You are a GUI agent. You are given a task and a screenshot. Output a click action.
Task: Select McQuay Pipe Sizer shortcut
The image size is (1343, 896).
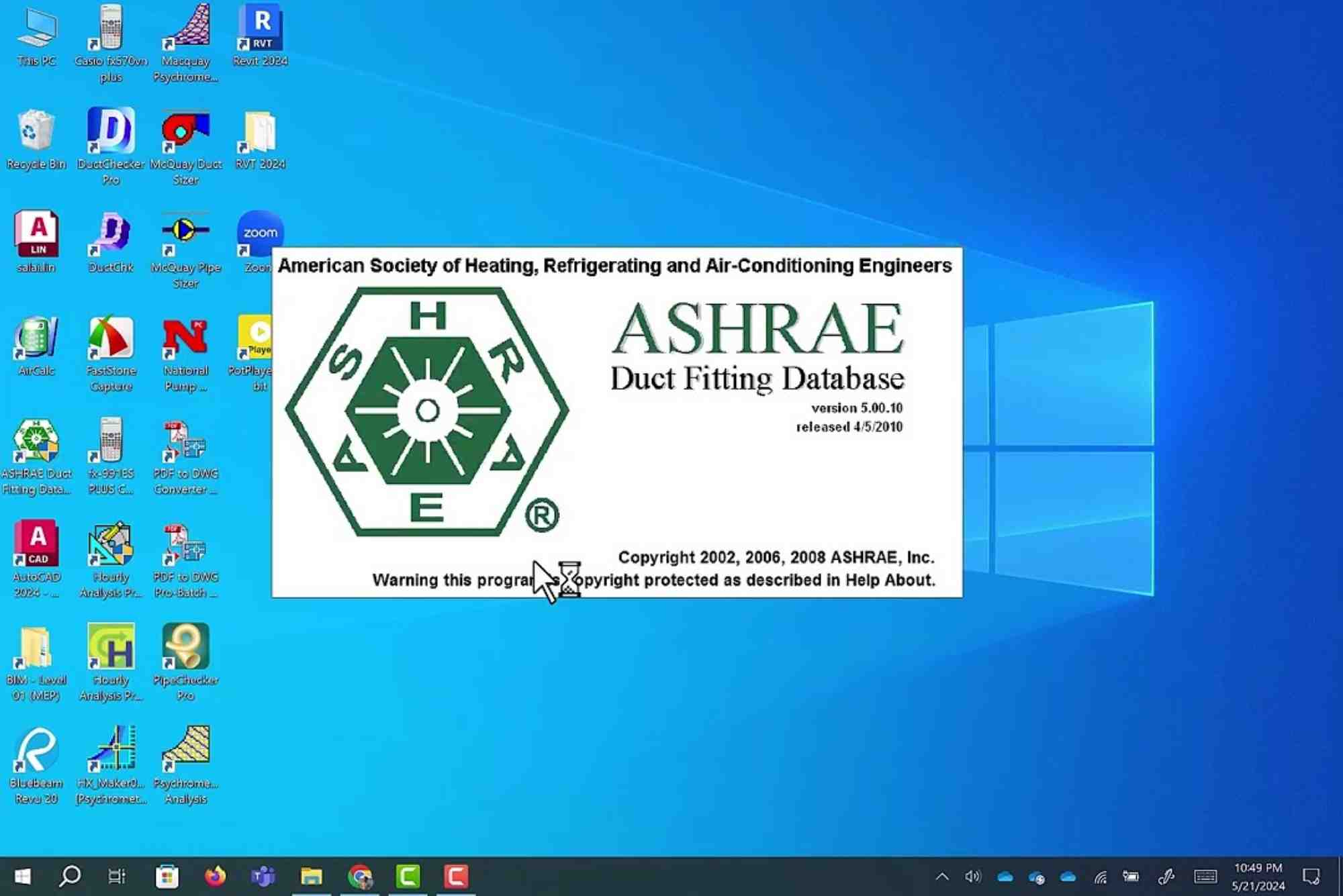click(185, 250)
